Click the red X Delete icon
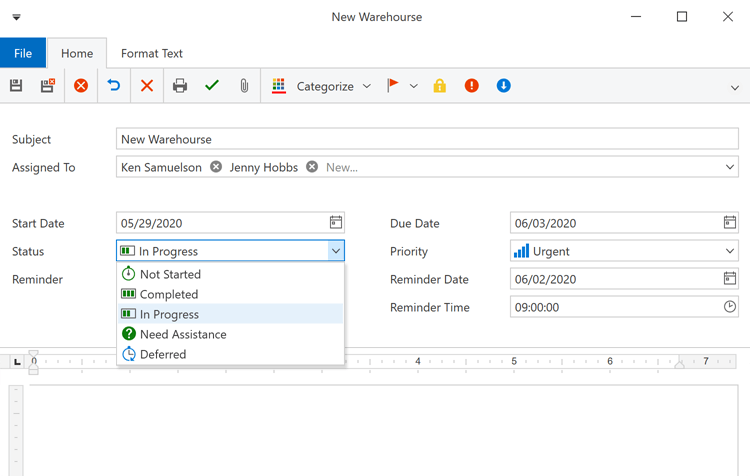Screen dimensions: 750x476 click(147, 86)
